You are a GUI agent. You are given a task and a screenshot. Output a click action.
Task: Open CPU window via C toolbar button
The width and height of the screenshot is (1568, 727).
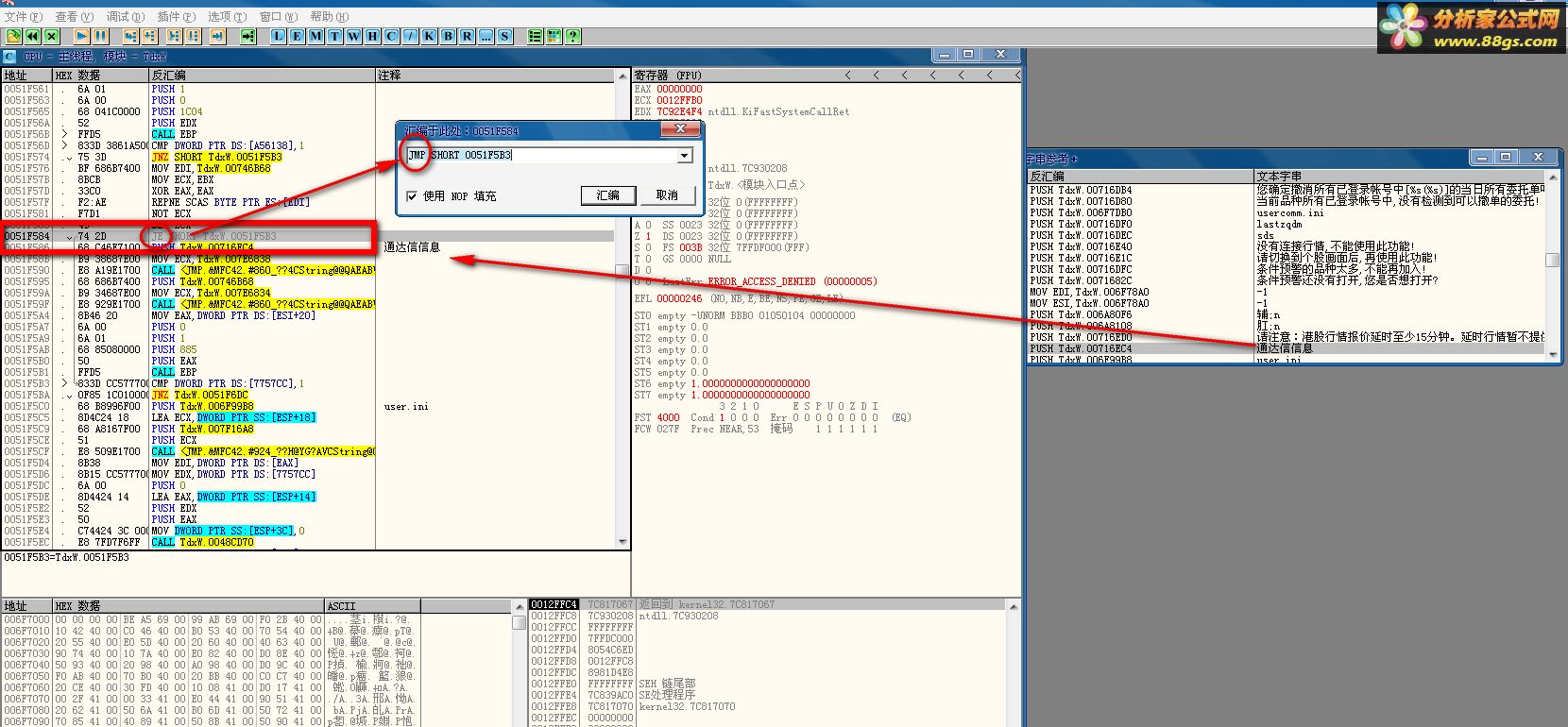tap(392, 36)
